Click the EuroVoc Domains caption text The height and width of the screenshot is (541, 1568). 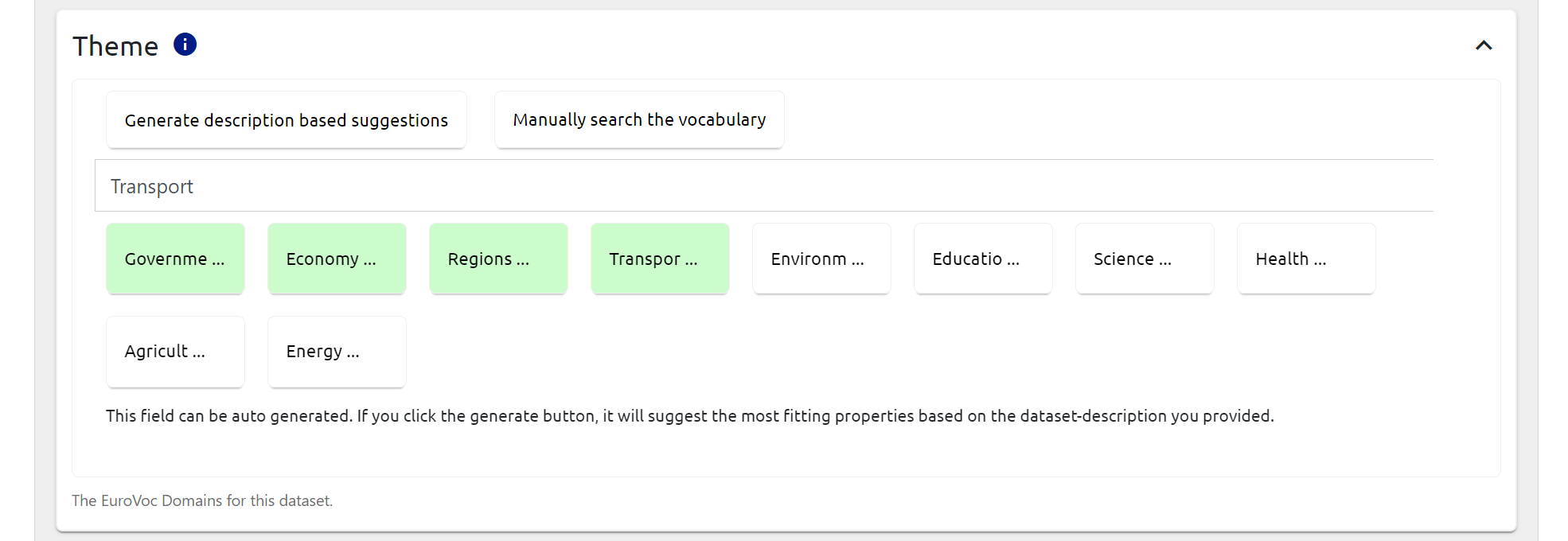pos(202,500)
